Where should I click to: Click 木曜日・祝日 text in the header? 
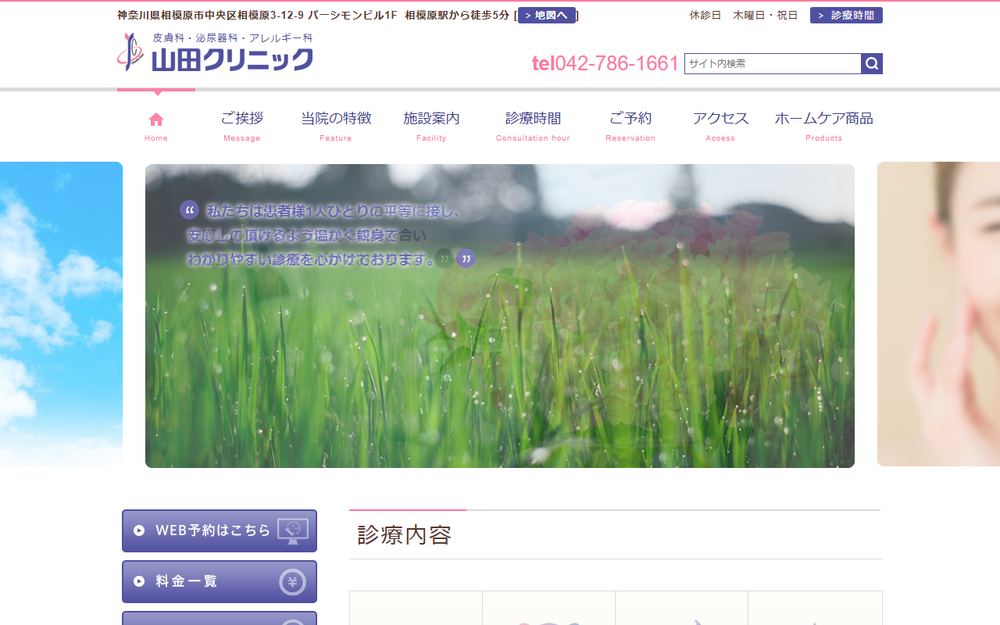tap(765, 15)
